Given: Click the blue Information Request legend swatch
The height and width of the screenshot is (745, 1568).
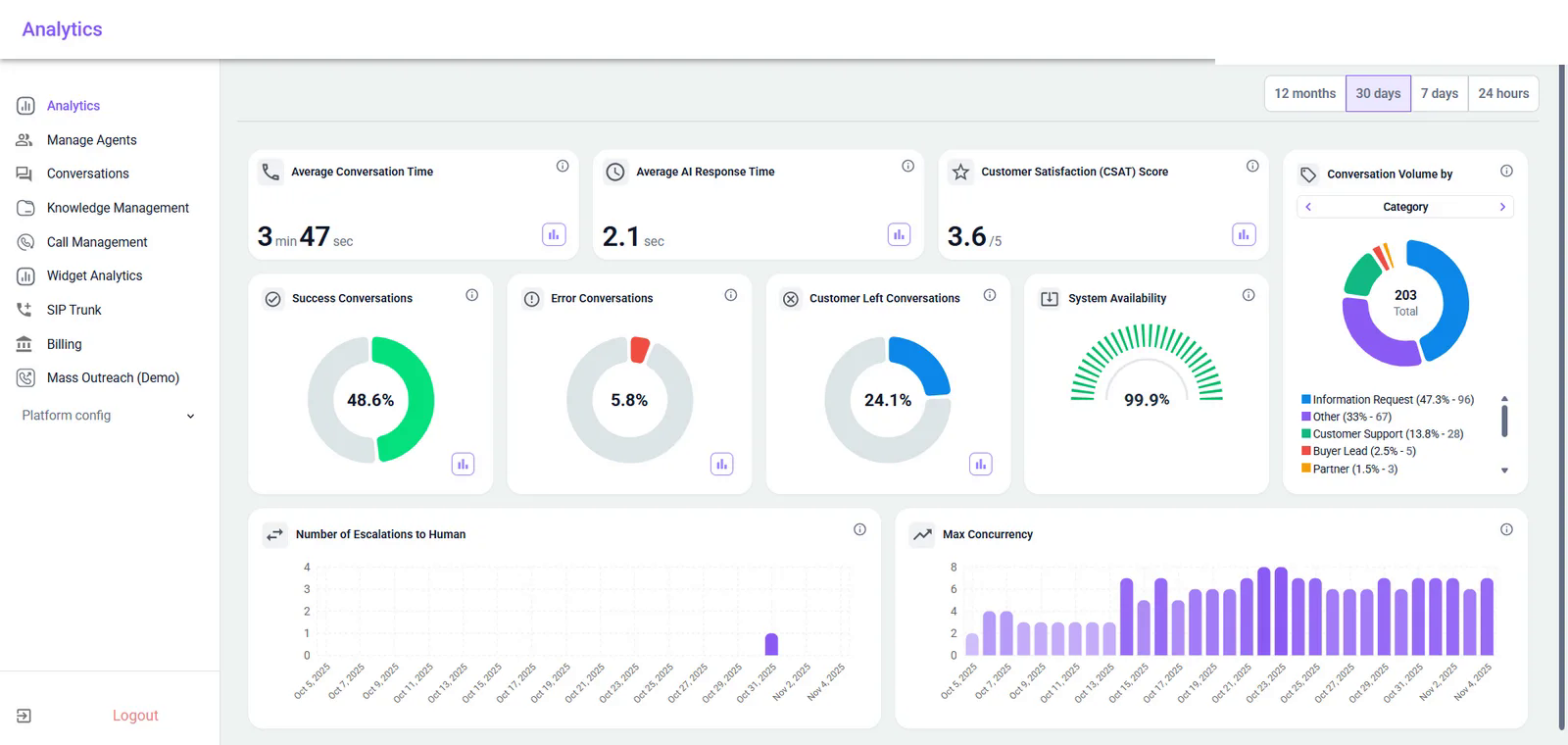Looking at the screenshot, I should coord(1306,399).
